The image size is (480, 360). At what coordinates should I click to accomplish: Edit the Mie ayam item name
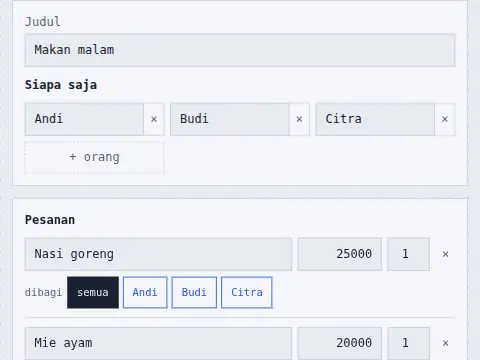pos(158,343)
